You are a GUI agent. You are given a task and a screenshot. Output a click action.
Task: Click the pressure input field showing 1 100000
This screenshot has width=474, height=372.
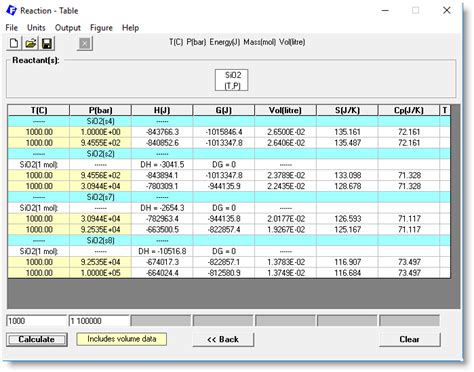[x=99, y=321]
